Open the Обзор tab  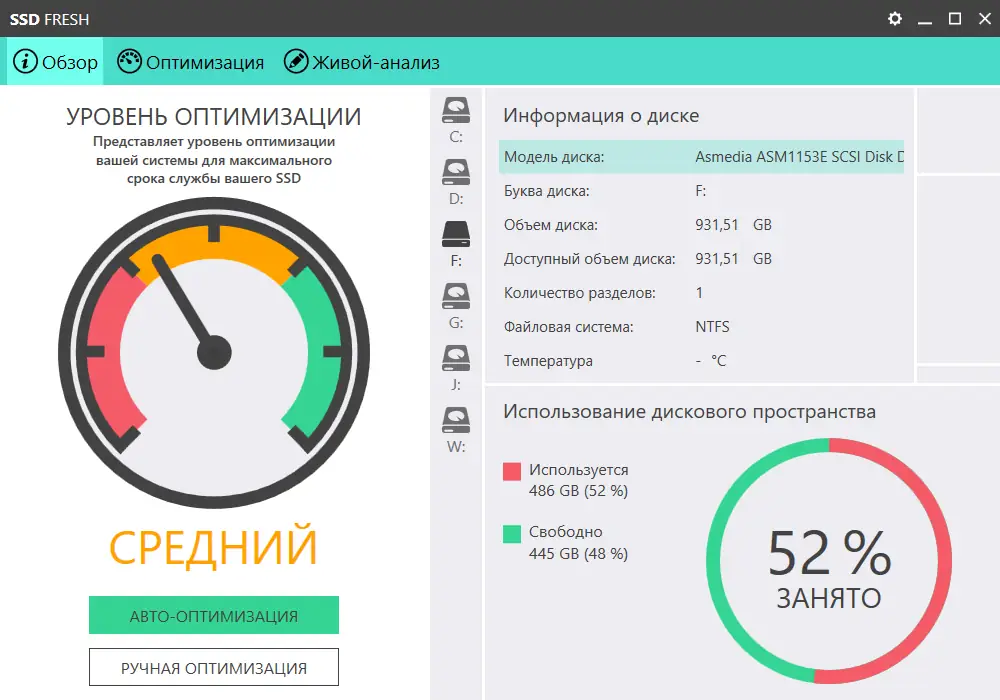[x=55, y=61]
